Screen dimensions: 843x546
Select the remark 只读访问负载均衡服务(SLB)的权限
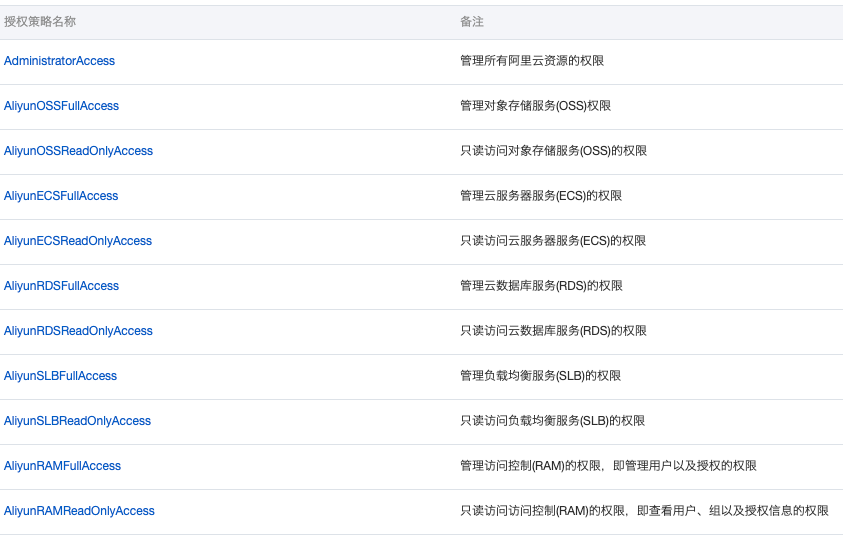click(553, 421)
